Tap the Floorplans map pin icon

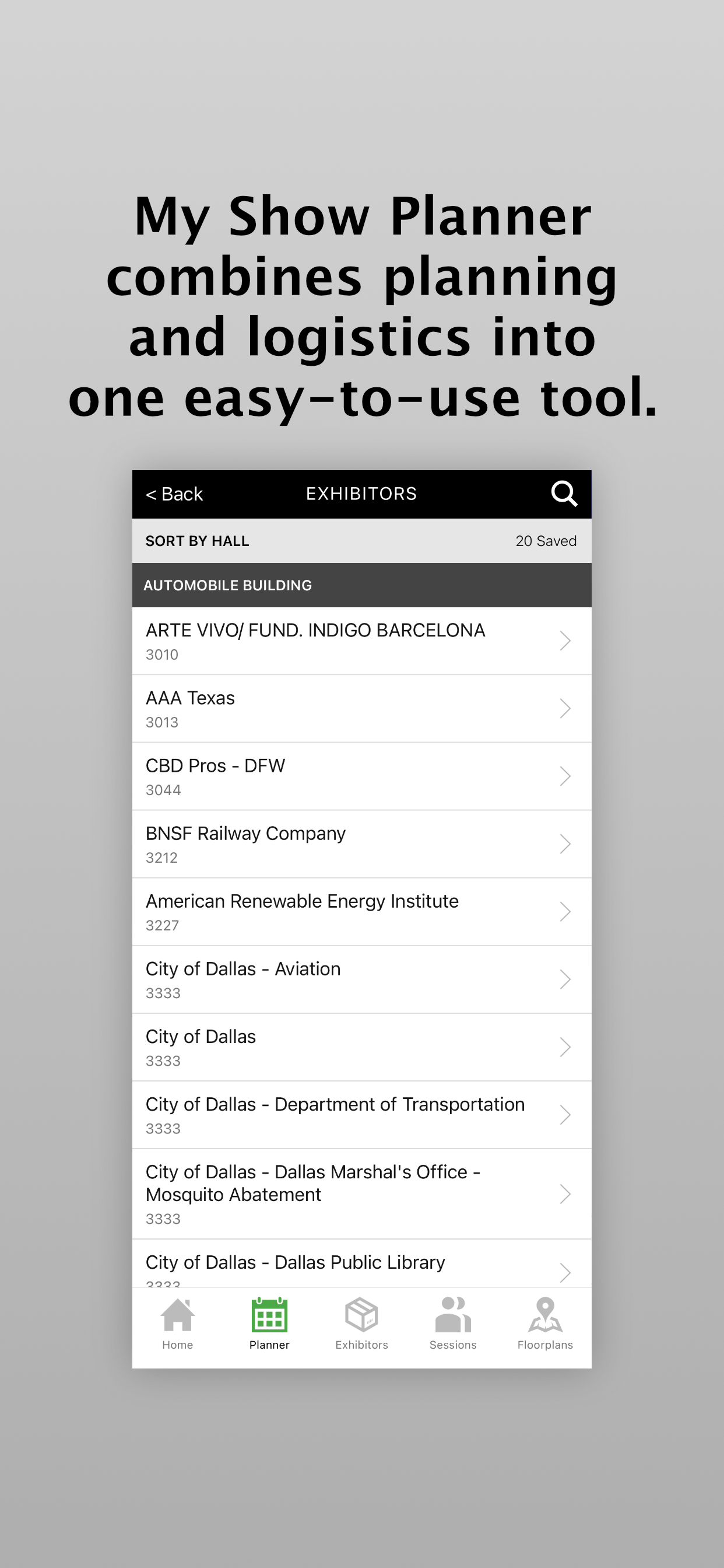point(545,1315)
